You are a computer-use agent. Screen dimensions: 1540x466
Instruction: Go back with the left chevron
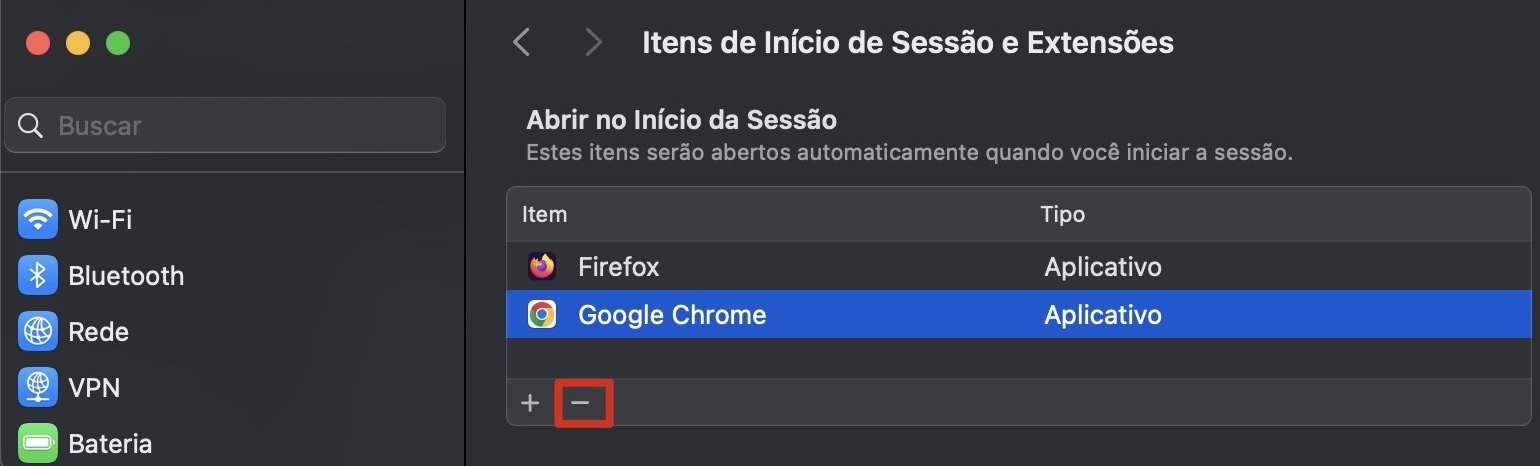pos(521,42)
